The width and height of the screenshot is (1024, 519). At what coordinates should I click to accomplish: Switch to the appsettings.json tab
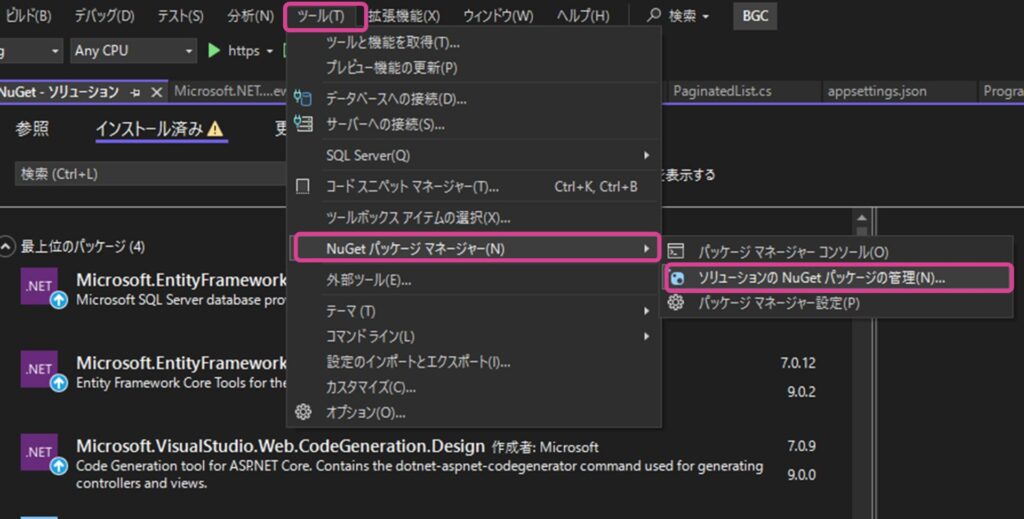(876, 91)
